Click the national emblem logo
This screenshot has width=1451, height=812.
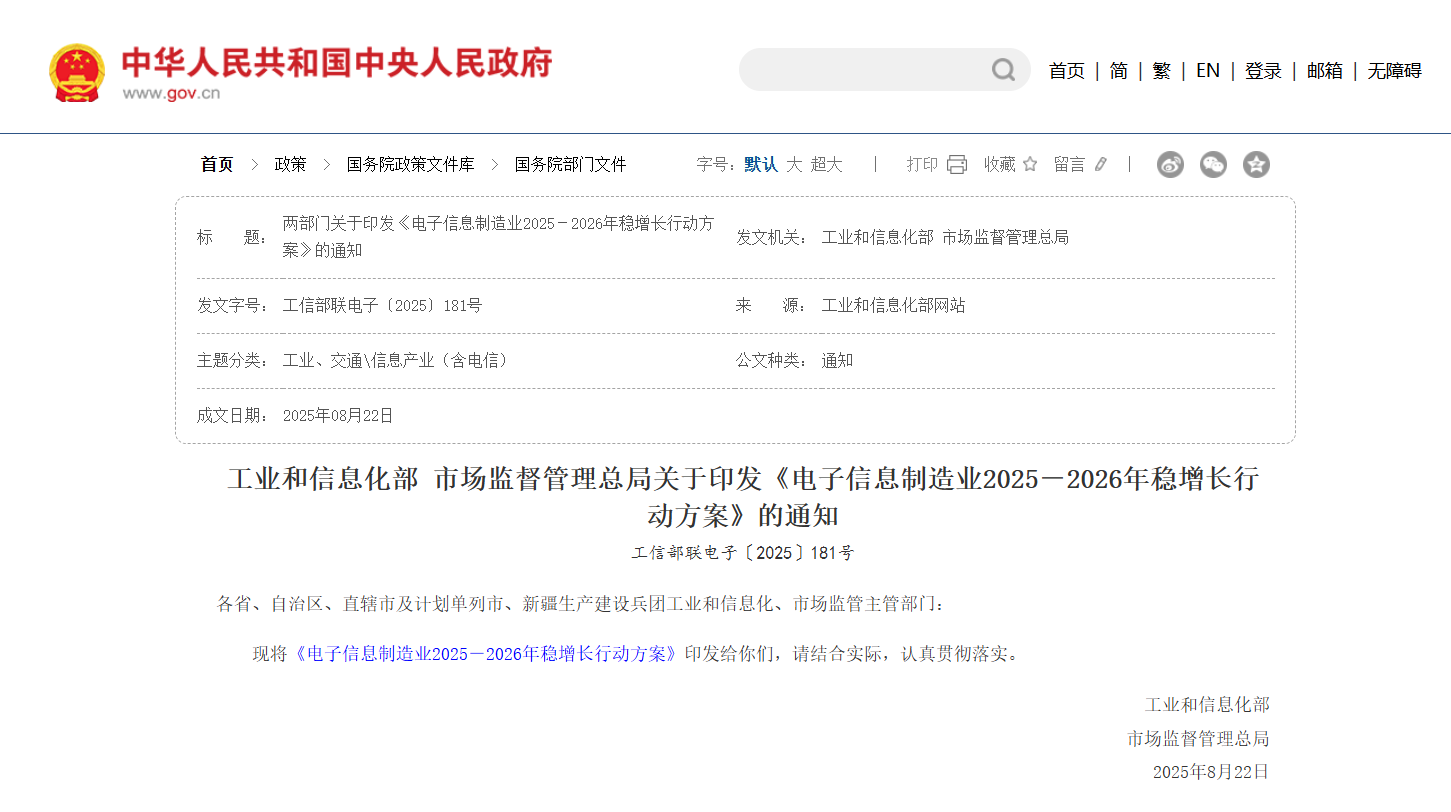click(x=76, y=72)
